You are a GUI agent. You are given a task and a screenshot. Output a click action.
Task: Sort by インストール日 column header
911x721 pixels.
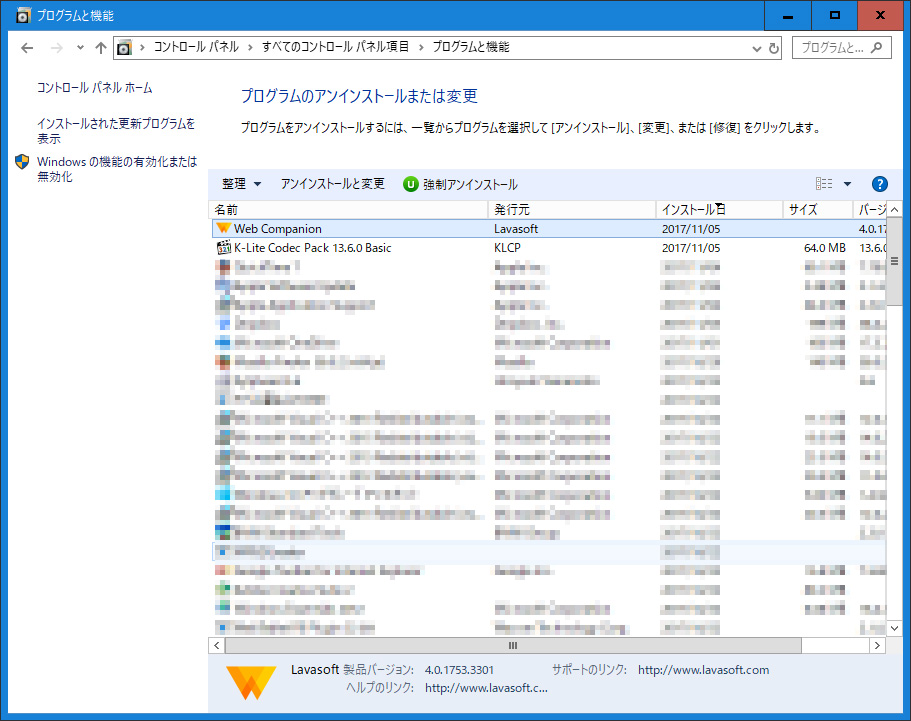point(720,210)
